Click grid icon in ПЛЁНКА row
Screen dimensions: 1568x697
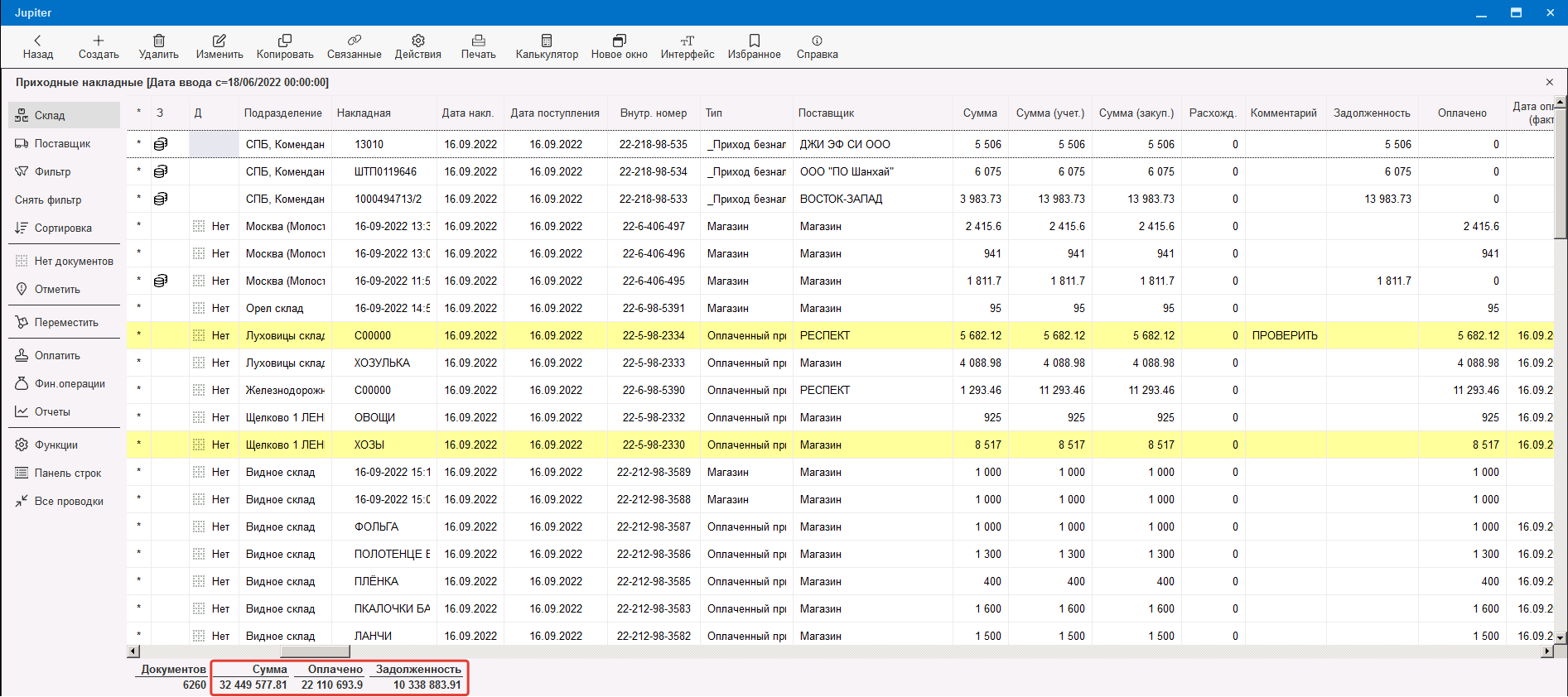tap(199, 581)
